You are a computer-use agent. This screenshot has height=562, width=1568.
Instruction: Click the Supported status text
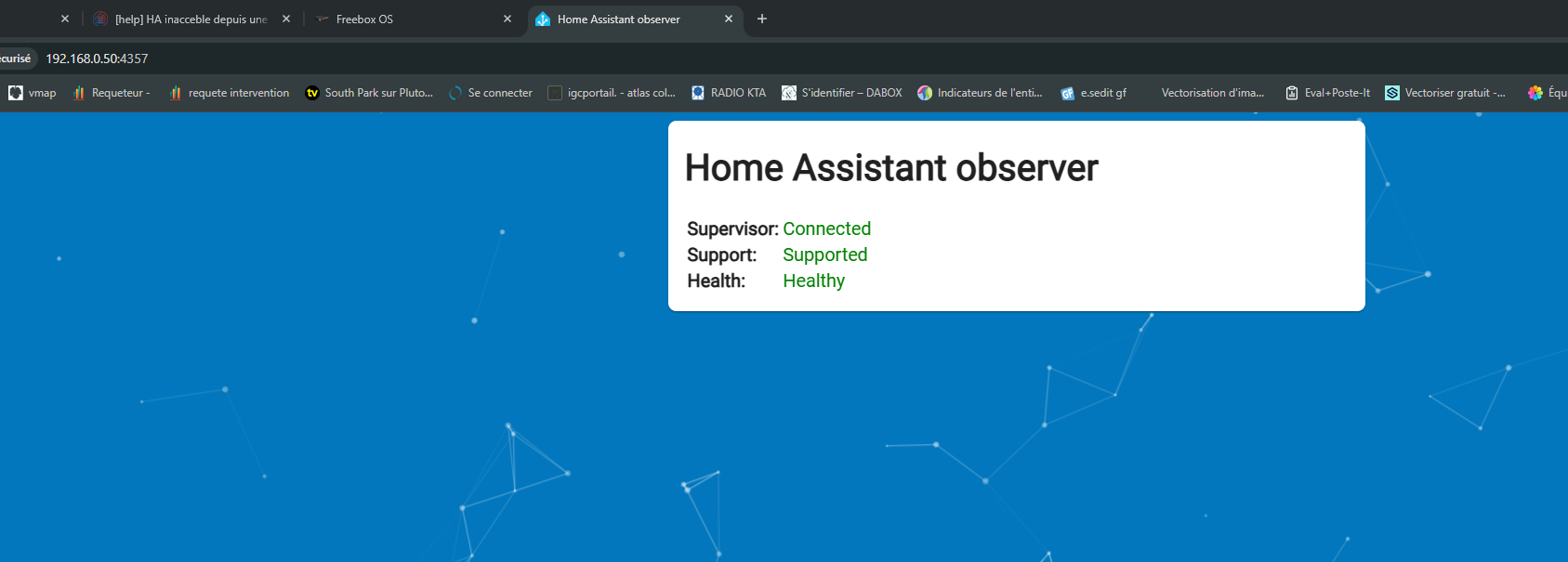click(825, 255)
